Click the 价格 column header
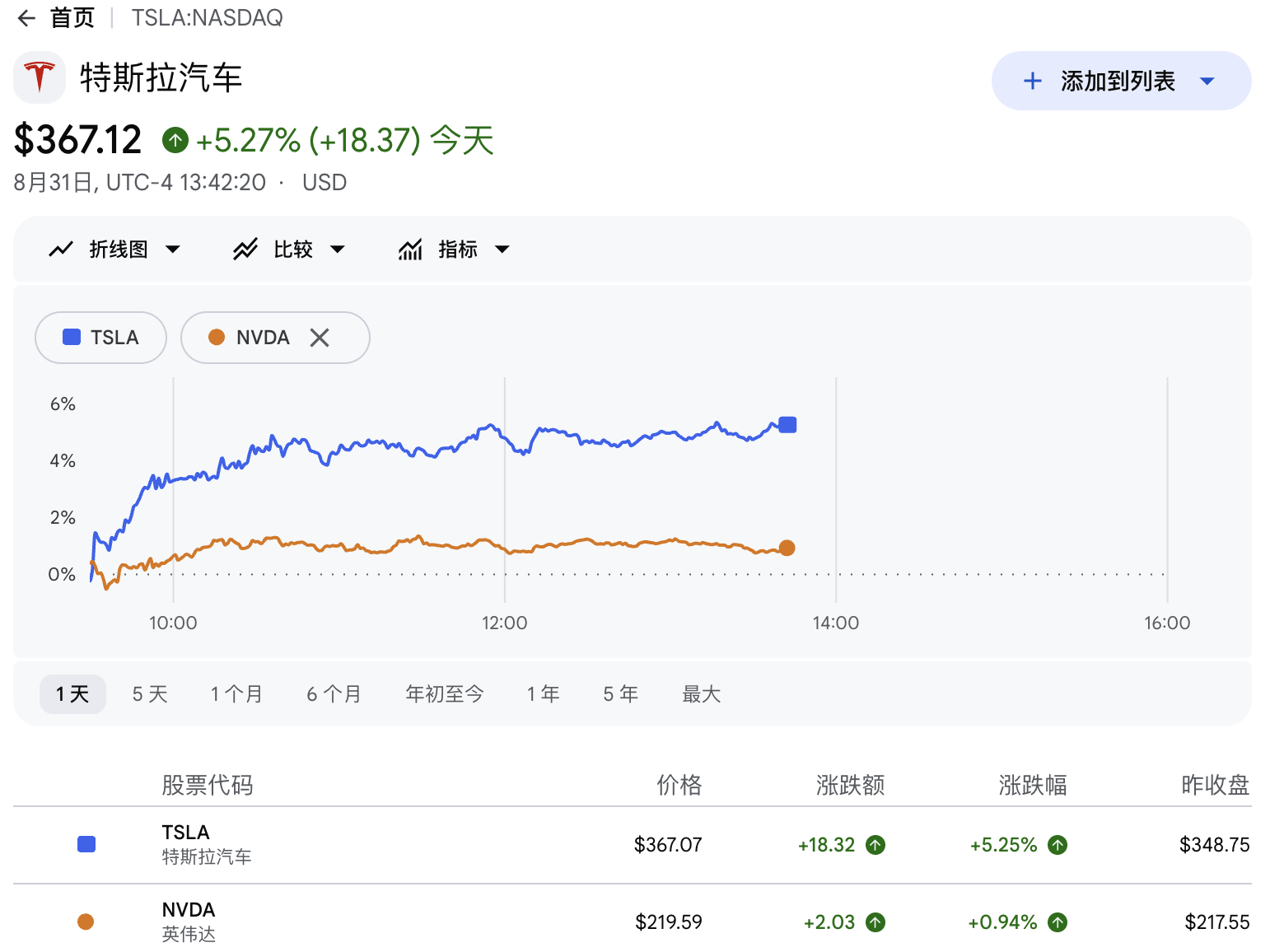The image size is (1270, 952). click(x=679, y=785)
